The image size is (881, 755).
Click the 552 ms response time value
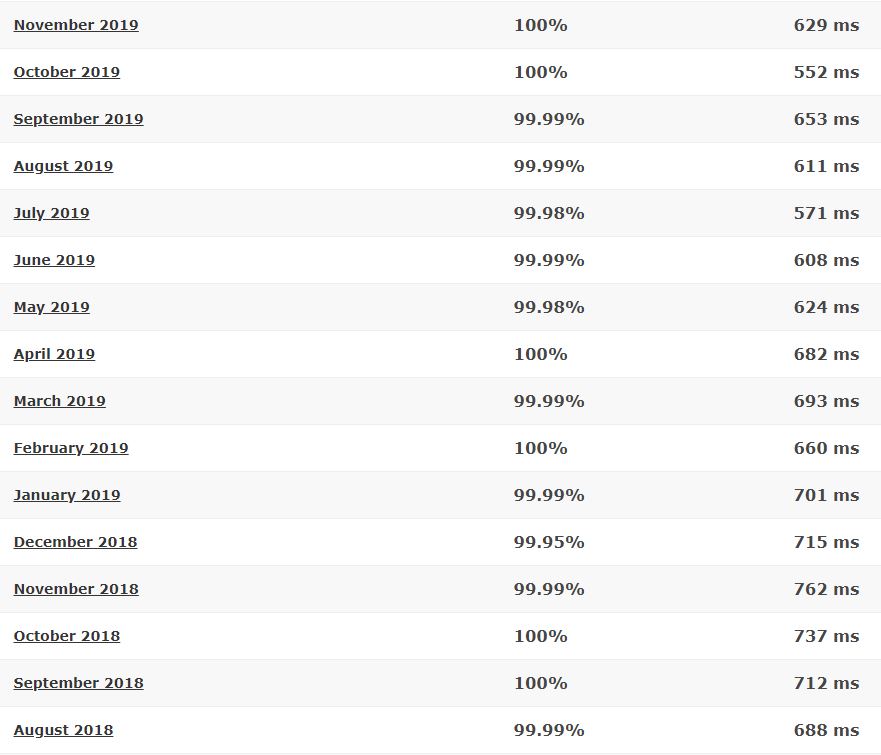(x=826, y=72)
